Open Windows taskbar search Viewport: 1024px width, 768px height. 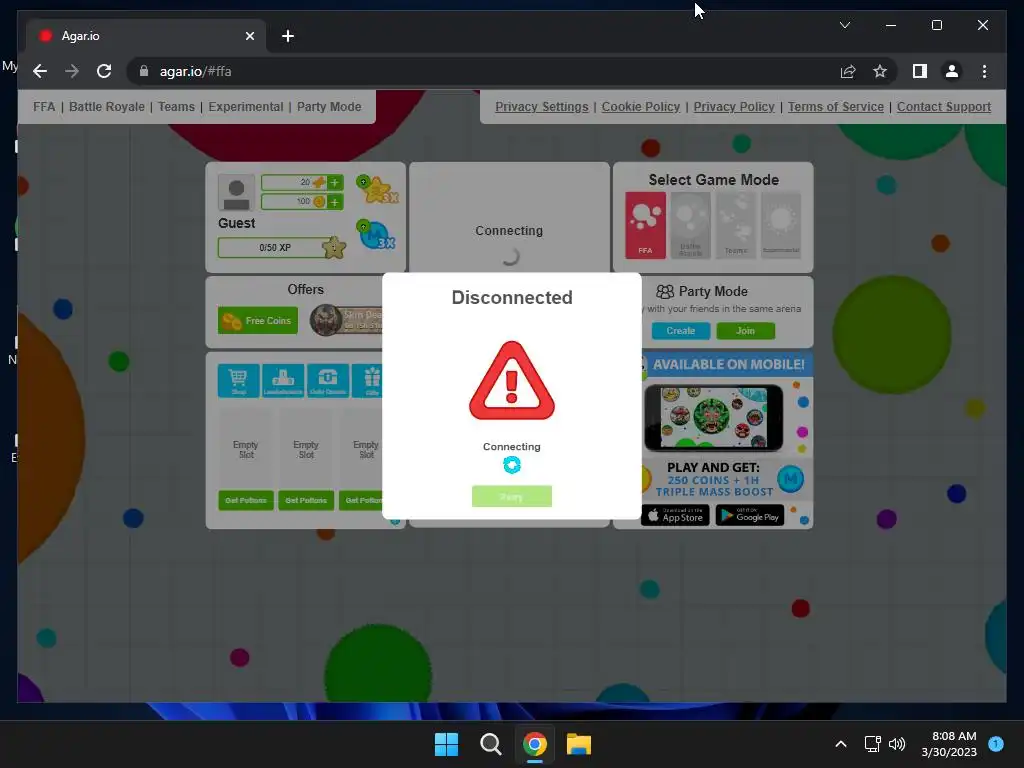click(490, 744)
